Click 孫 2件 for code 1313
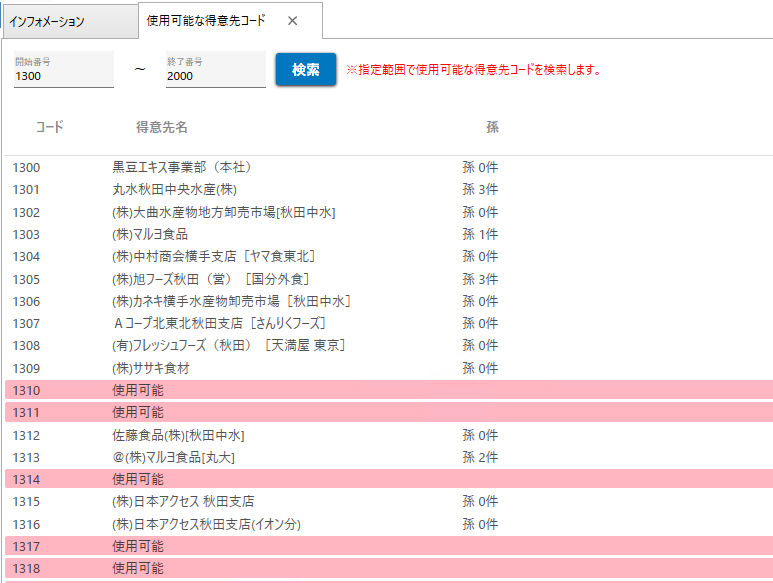 480,457
